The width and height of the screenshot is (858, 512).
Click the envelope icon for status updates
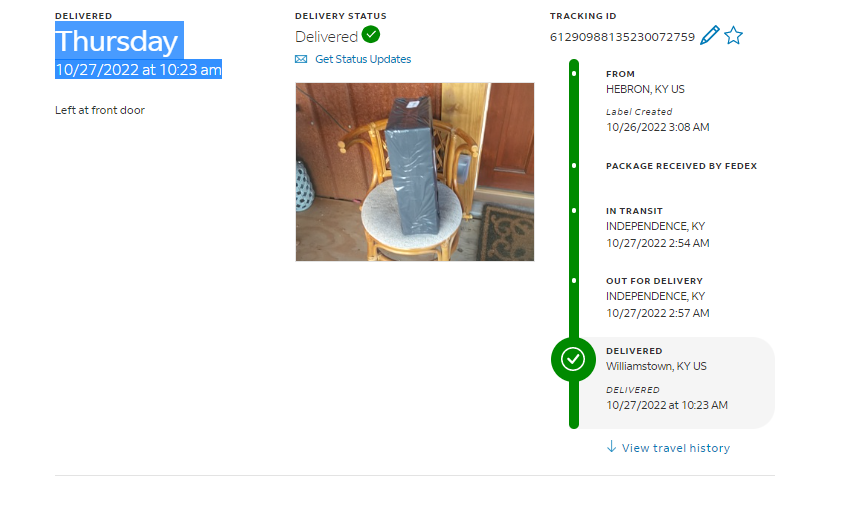301,59
